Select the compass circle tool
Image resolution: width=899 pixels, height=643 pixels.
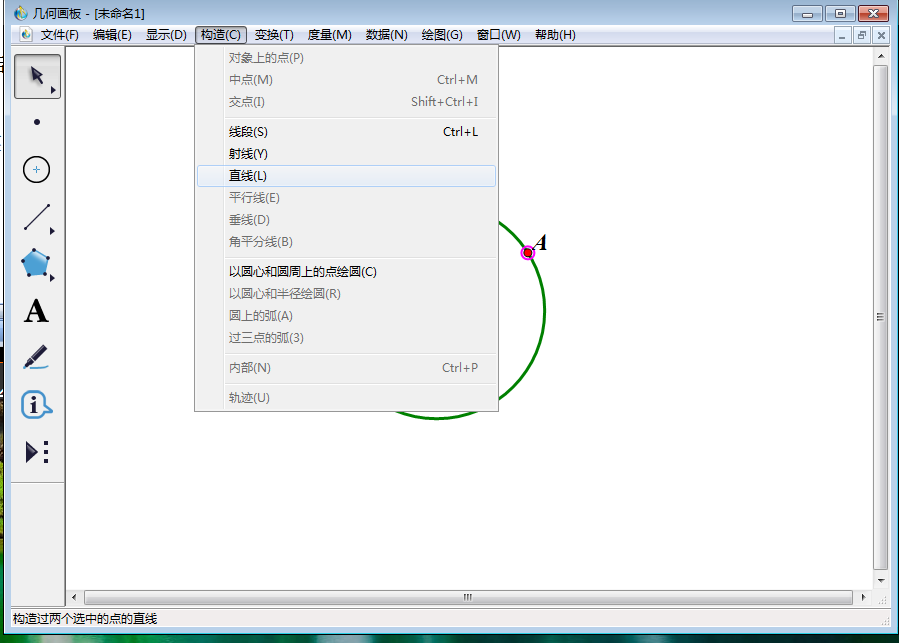coord(36,169)
